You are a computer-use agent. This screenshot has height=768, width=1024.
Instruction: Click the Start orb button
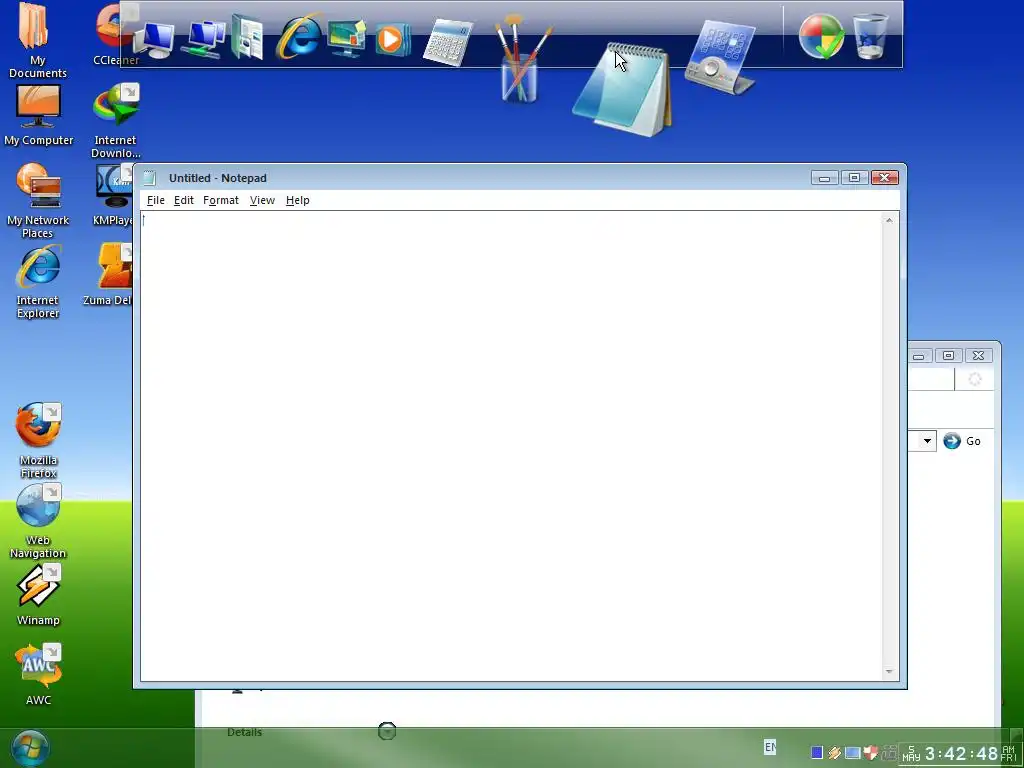pyautogui.click(x=29, y=749)
